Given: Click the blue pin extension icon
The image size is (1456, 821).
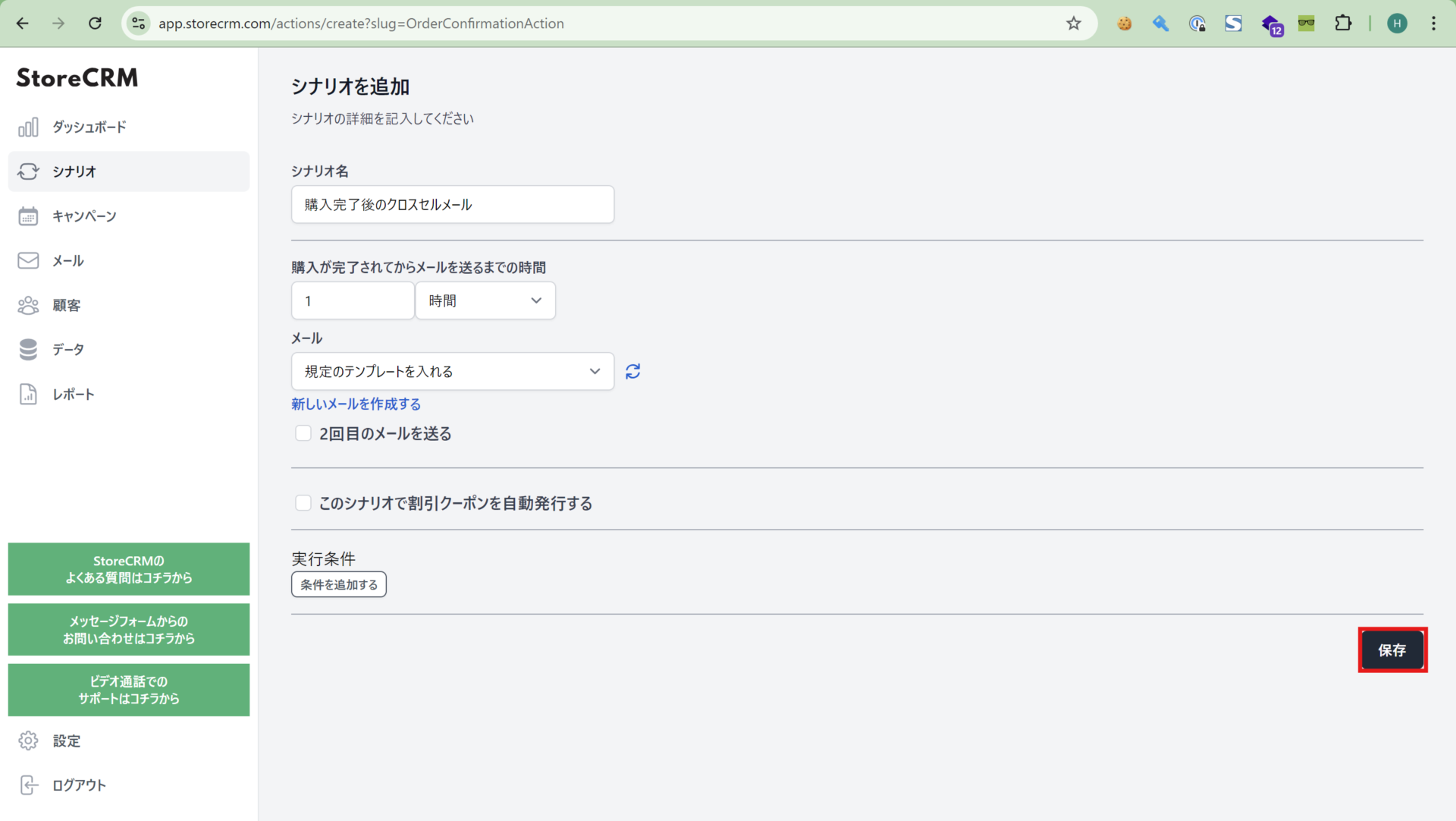Looking at the screenshot, I should 1161,24.
